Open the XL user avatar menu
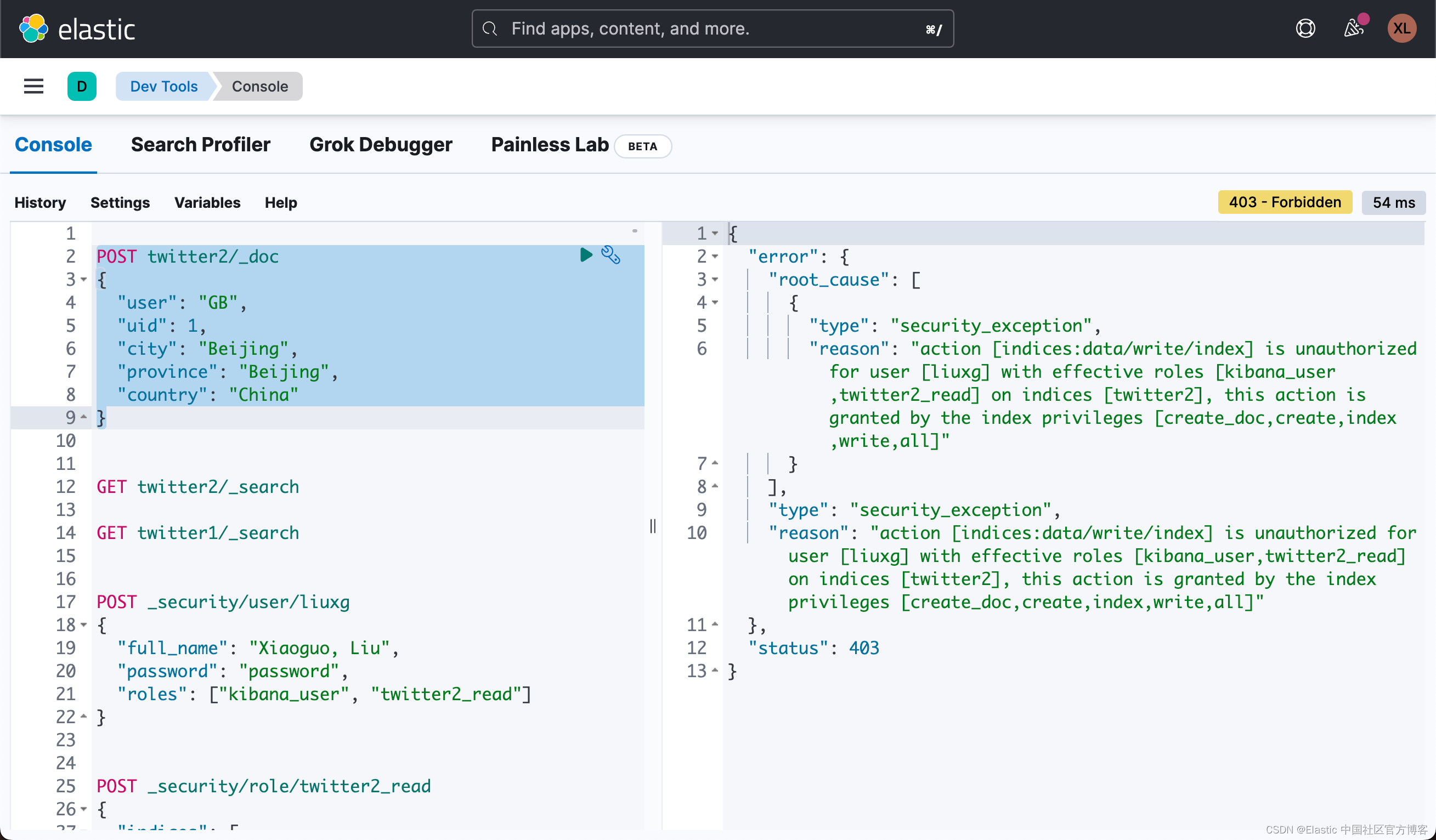Viewport: 1436px width, 840px height. point(1401,29)
